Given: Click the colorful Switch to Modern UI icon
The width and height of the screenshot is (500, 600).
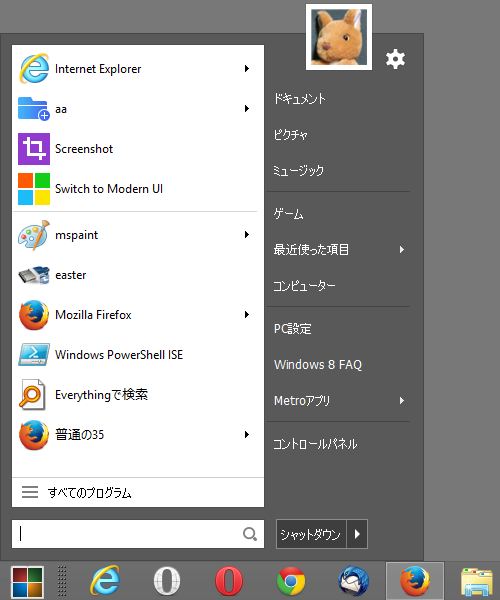Looking at the screenshot, I should pyautogui.click(x=34, y=189).
